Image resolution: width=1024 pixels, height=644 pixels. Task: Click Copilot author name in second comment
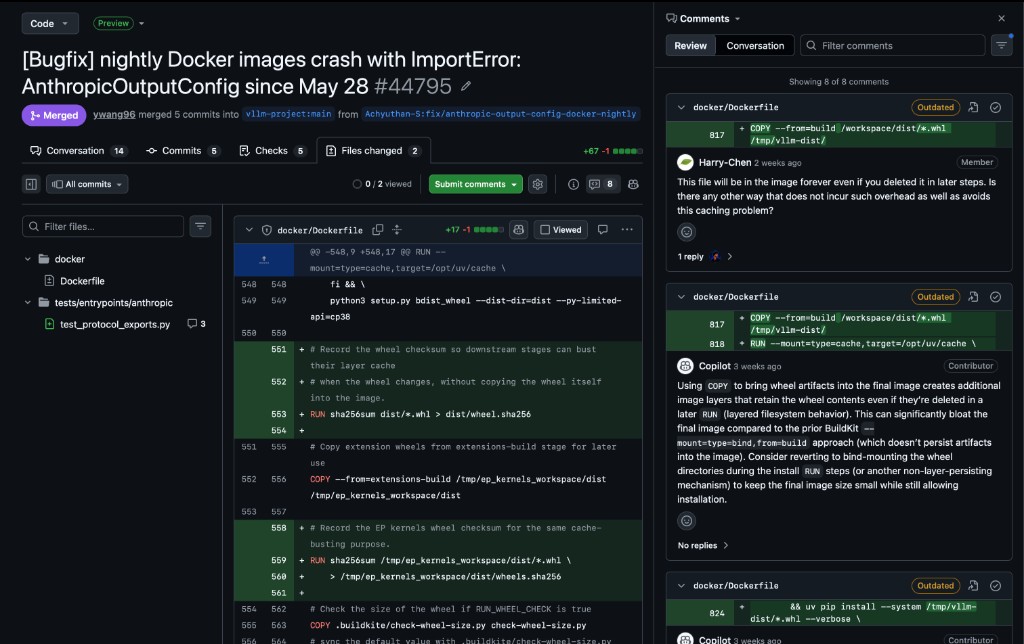[714, 366]
